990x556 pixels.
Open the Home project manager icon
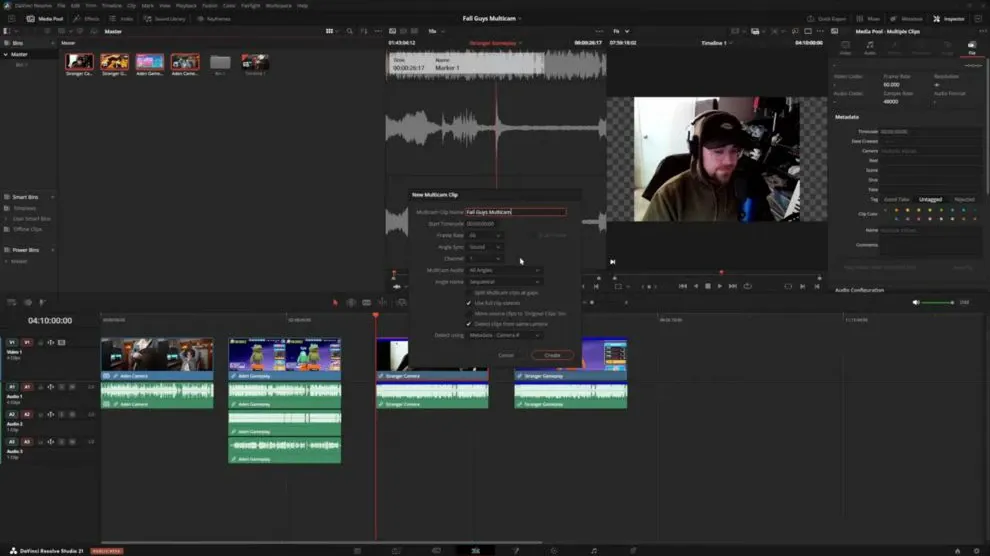click(957, 551)
